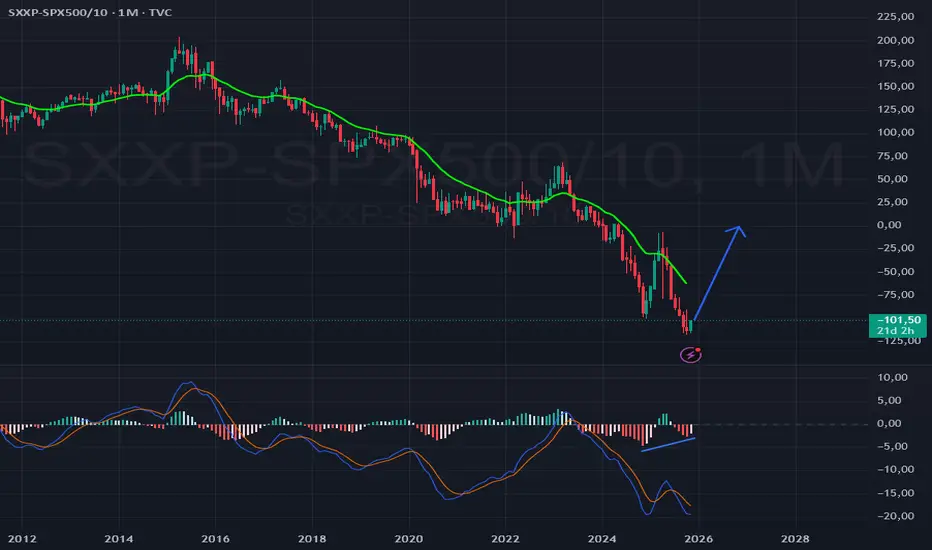This screenshot has width=932, height=550.
Task: Click the 10,00 indicator axis label
Action: (892, 377)
